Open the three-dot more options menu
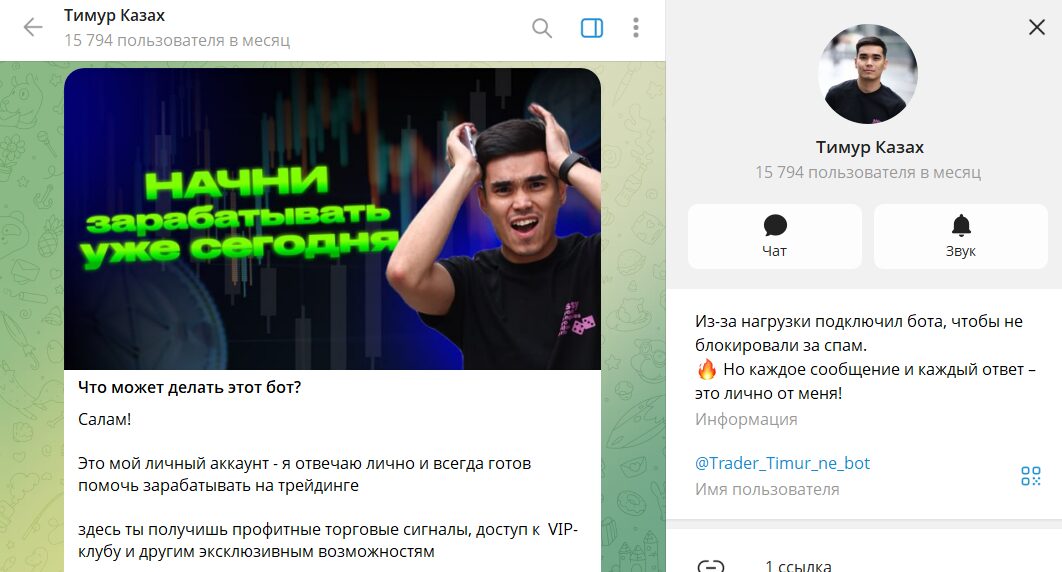The height and width of the screenshot is (572, 1062). click(x=635, y=28)
